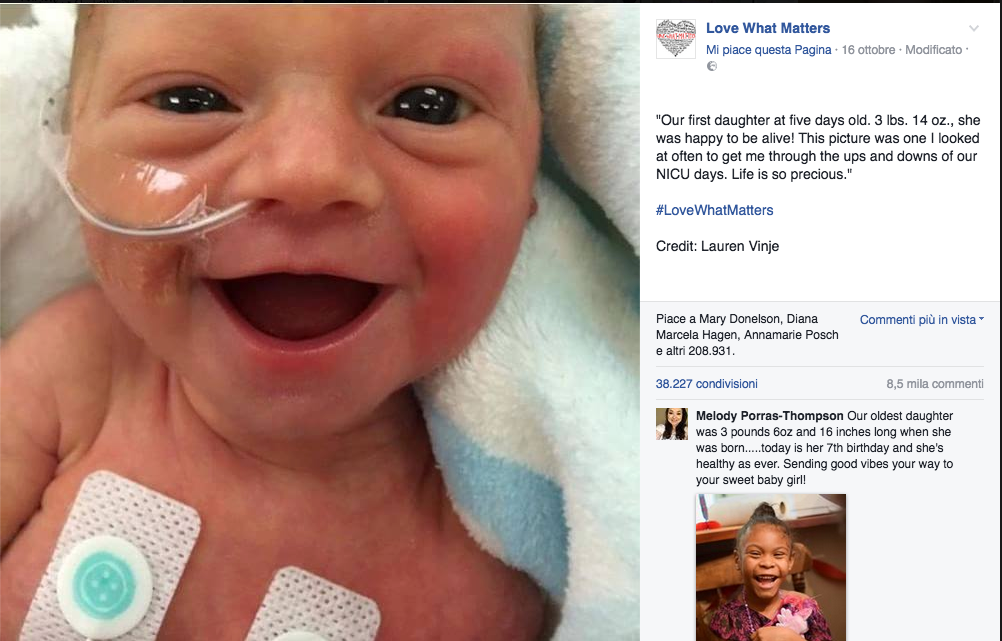The image size is (1002, 641).
Task: Click the public globe privacy icon
Action: (x=712, y=66)
